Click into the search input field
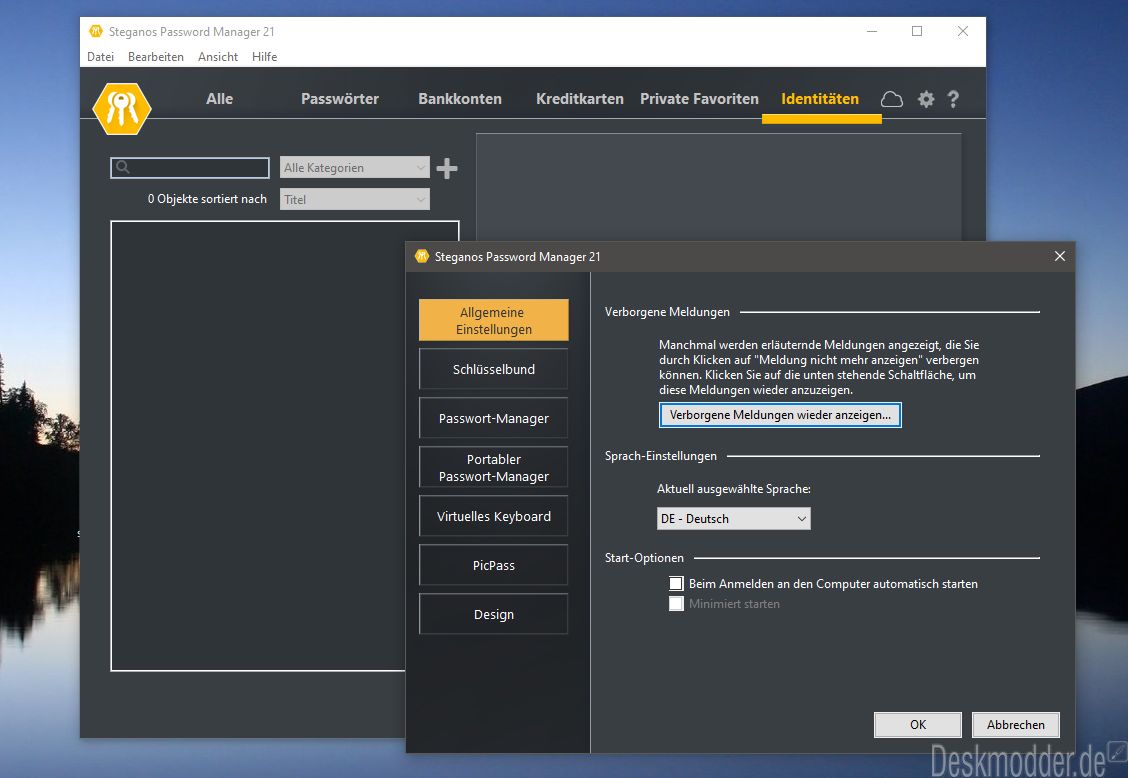 click(190, 168)
